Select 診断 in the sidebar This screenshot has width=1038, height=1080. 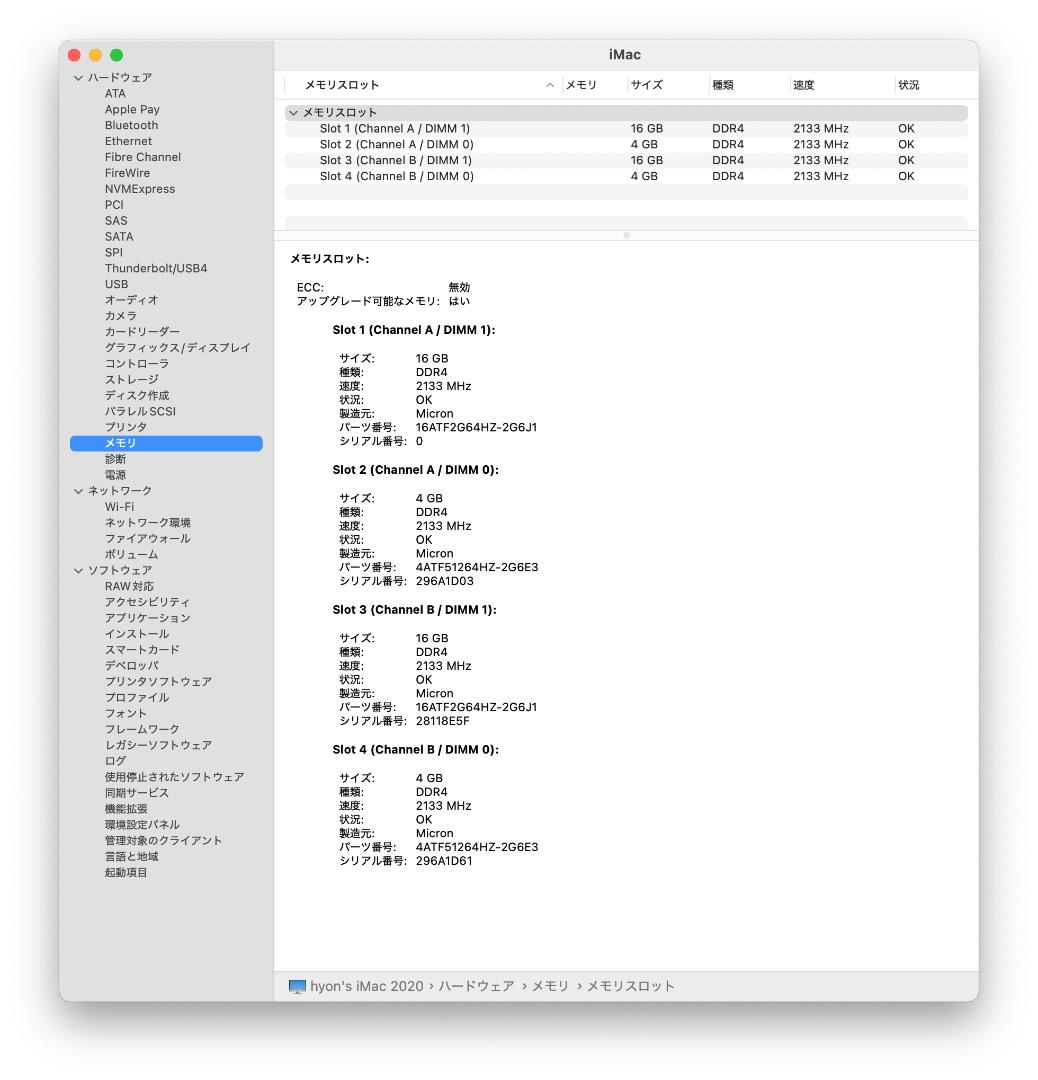coord(118,458)
